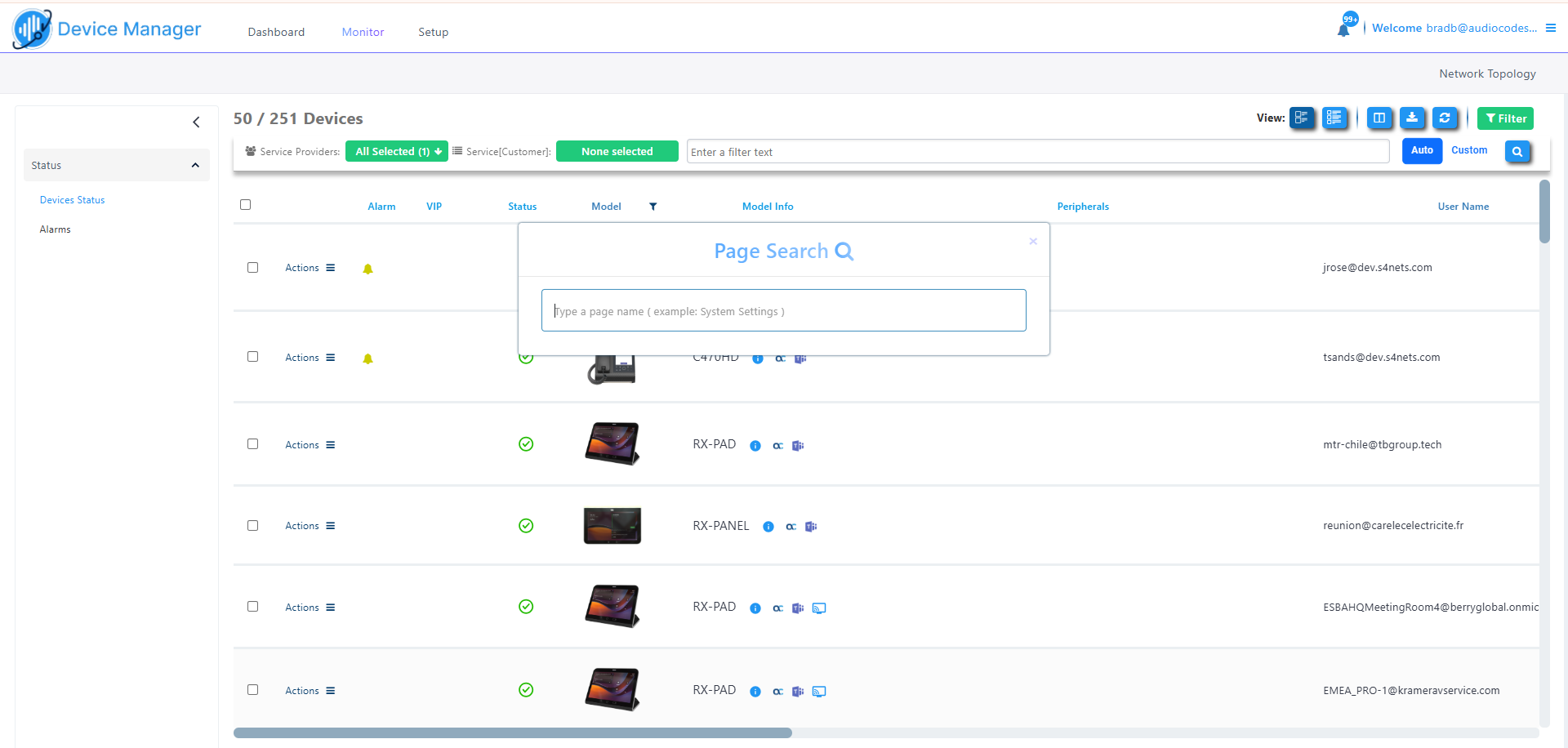Click the green Filter button
1568x748 pixels.
1505,118
